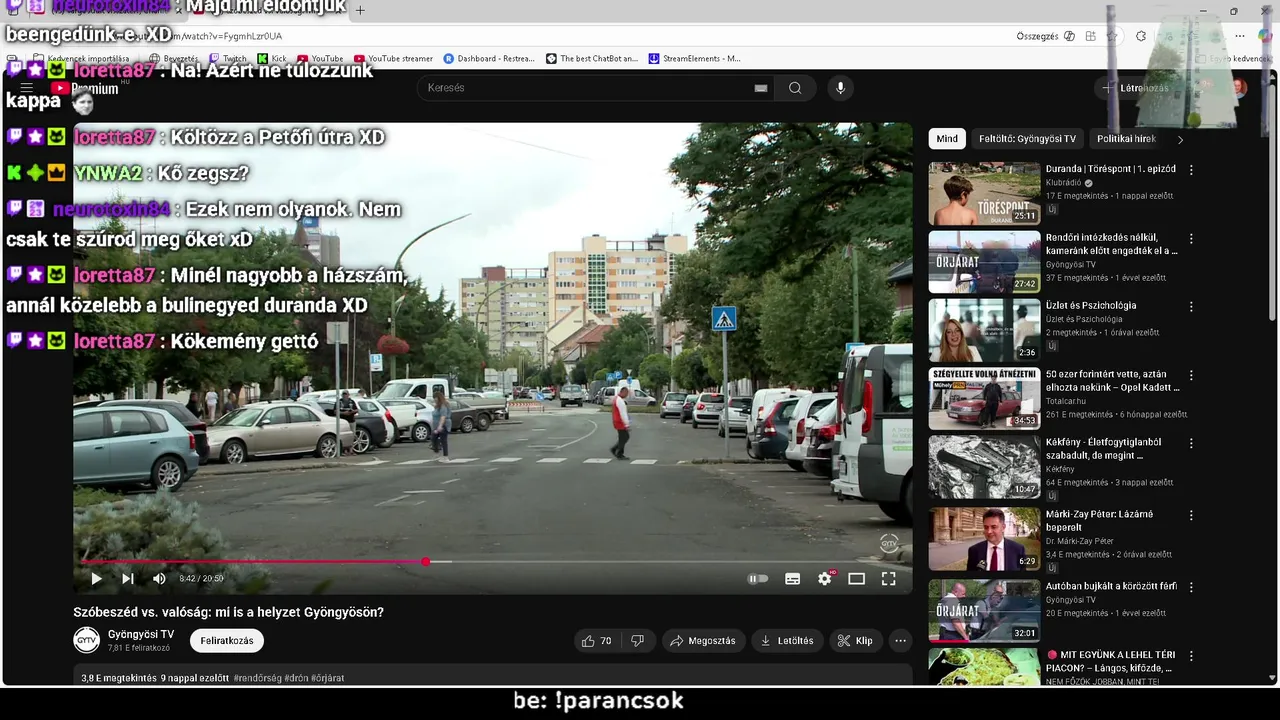Dislike the video thumbs-down icon
The width and height of the screenshot is (1280, 720).
(x=637, y=641)
